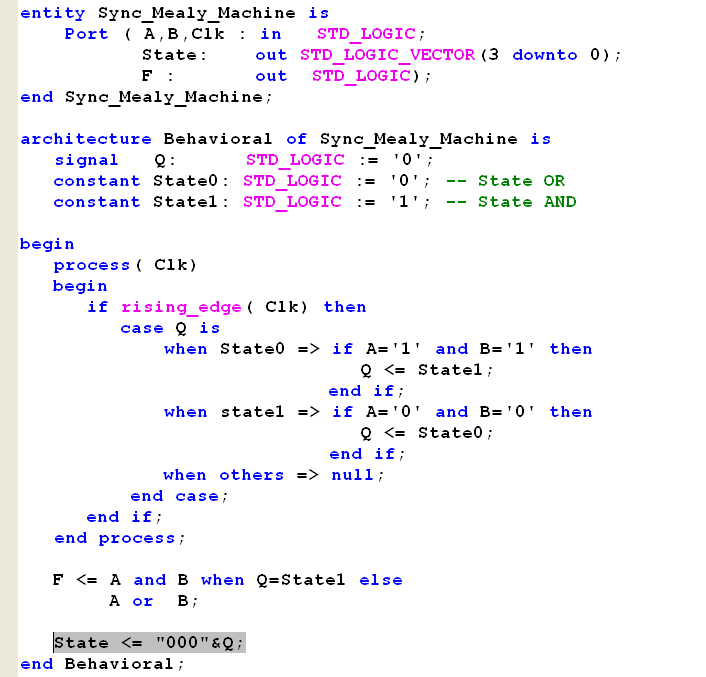The image size is (706, 677).
Task: Click the 'end process;' line
Action: (119, 538)
